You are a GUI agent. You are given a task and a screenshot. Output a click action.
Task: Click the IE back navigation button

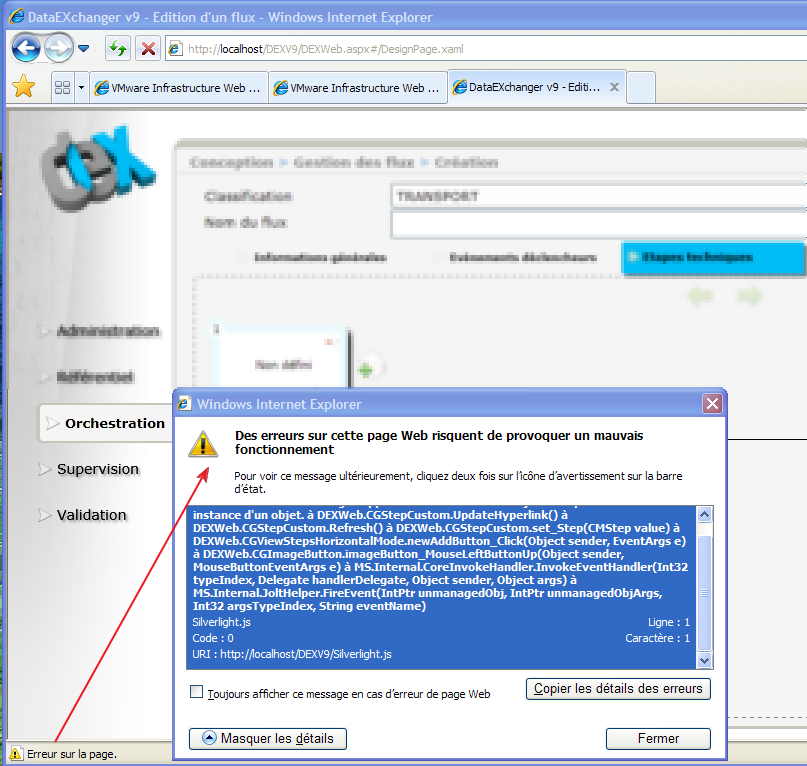[x=26, y=47]
